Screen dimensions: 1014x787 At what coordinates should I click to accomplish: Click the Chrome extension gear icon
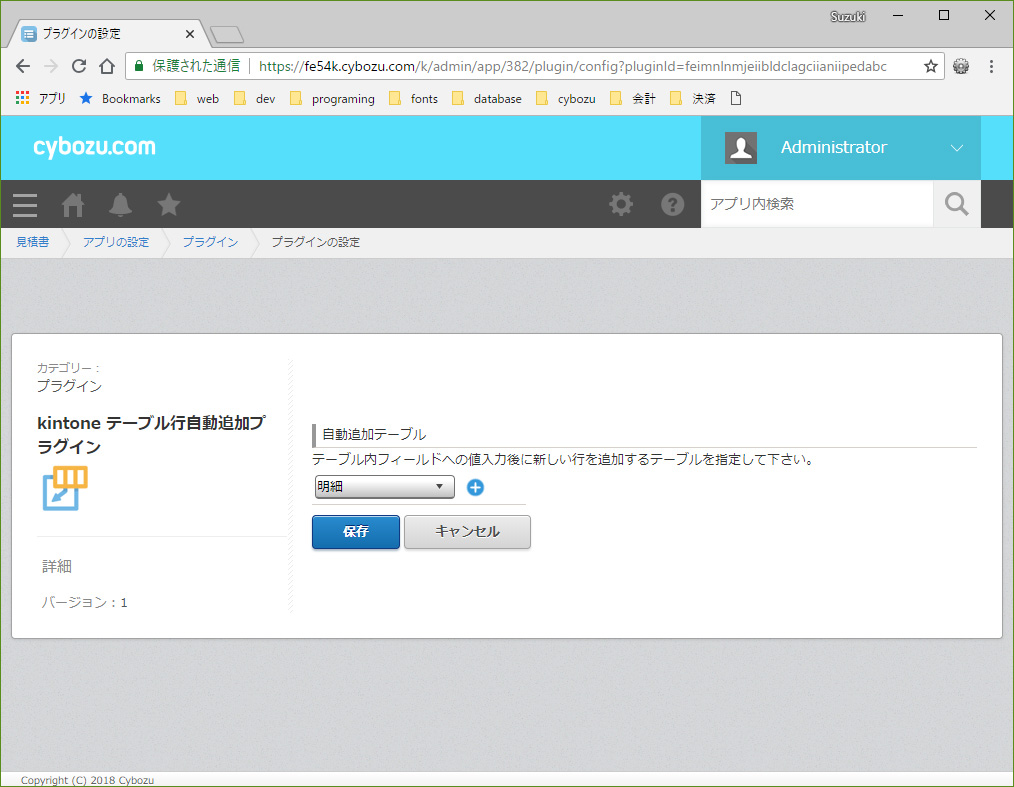[x=961, y=66]
